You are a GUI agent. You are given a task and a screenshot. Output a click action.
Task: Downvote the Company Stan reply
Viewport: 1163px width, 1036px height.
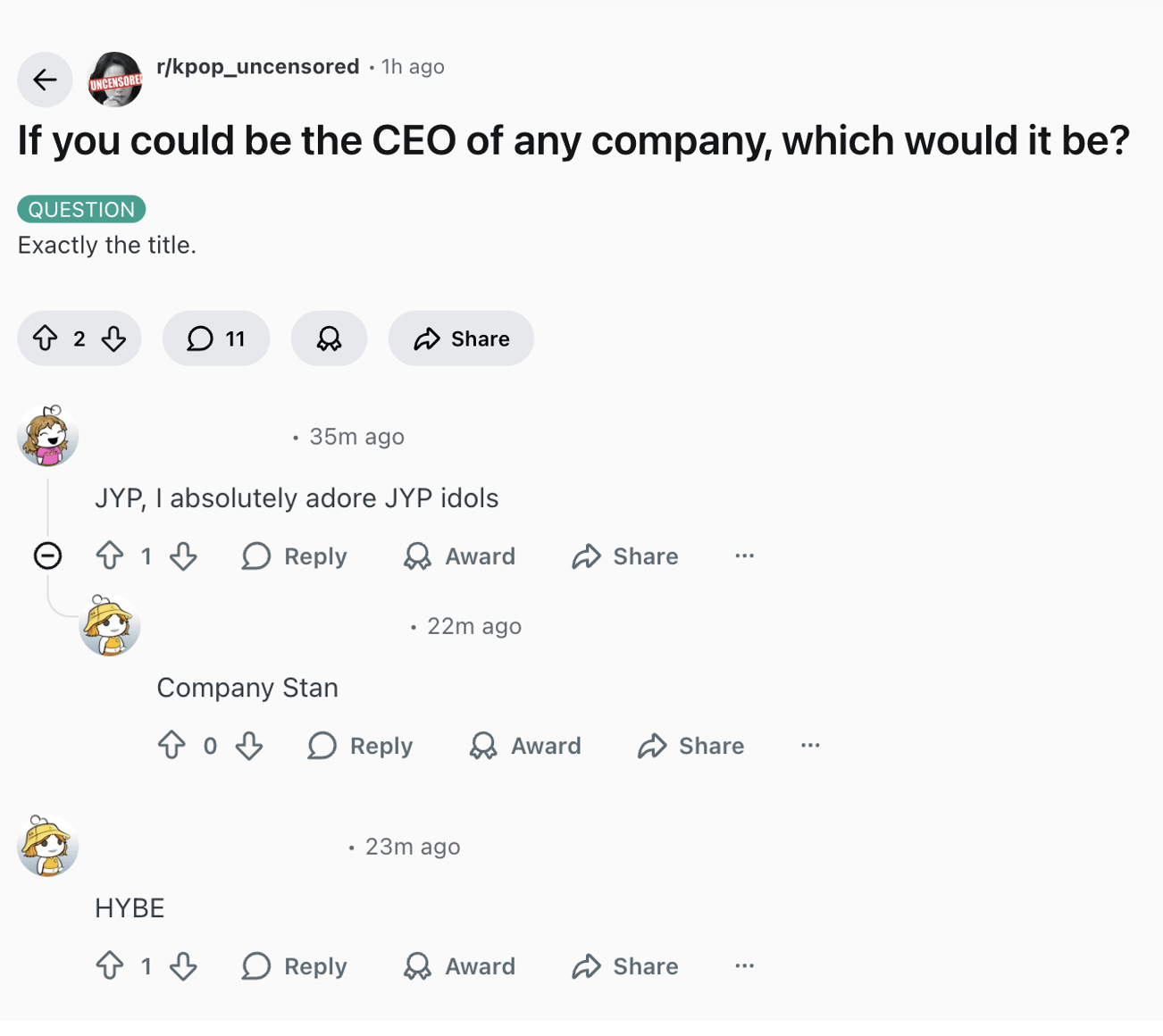[x=249, y=746]
